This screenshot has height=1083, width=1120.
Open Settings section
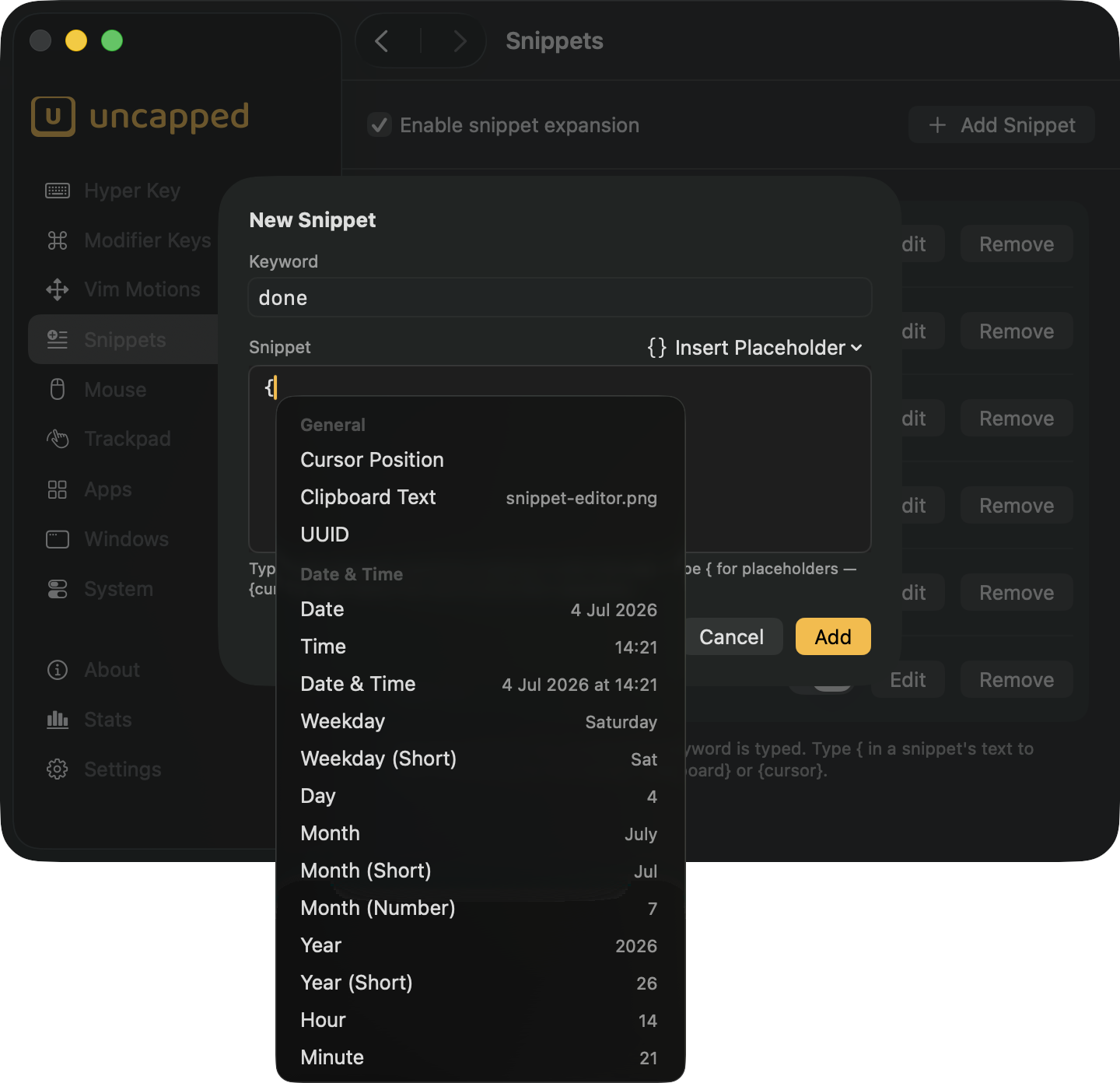click(123, 769)
